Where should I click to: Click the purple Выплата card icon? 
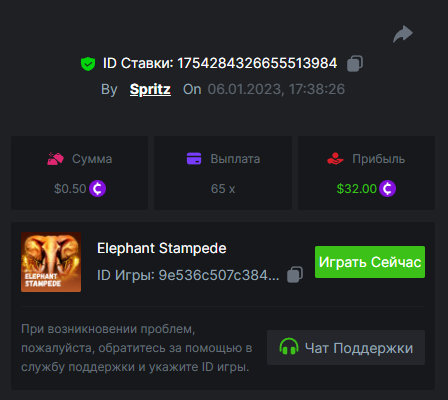point(194,158)
